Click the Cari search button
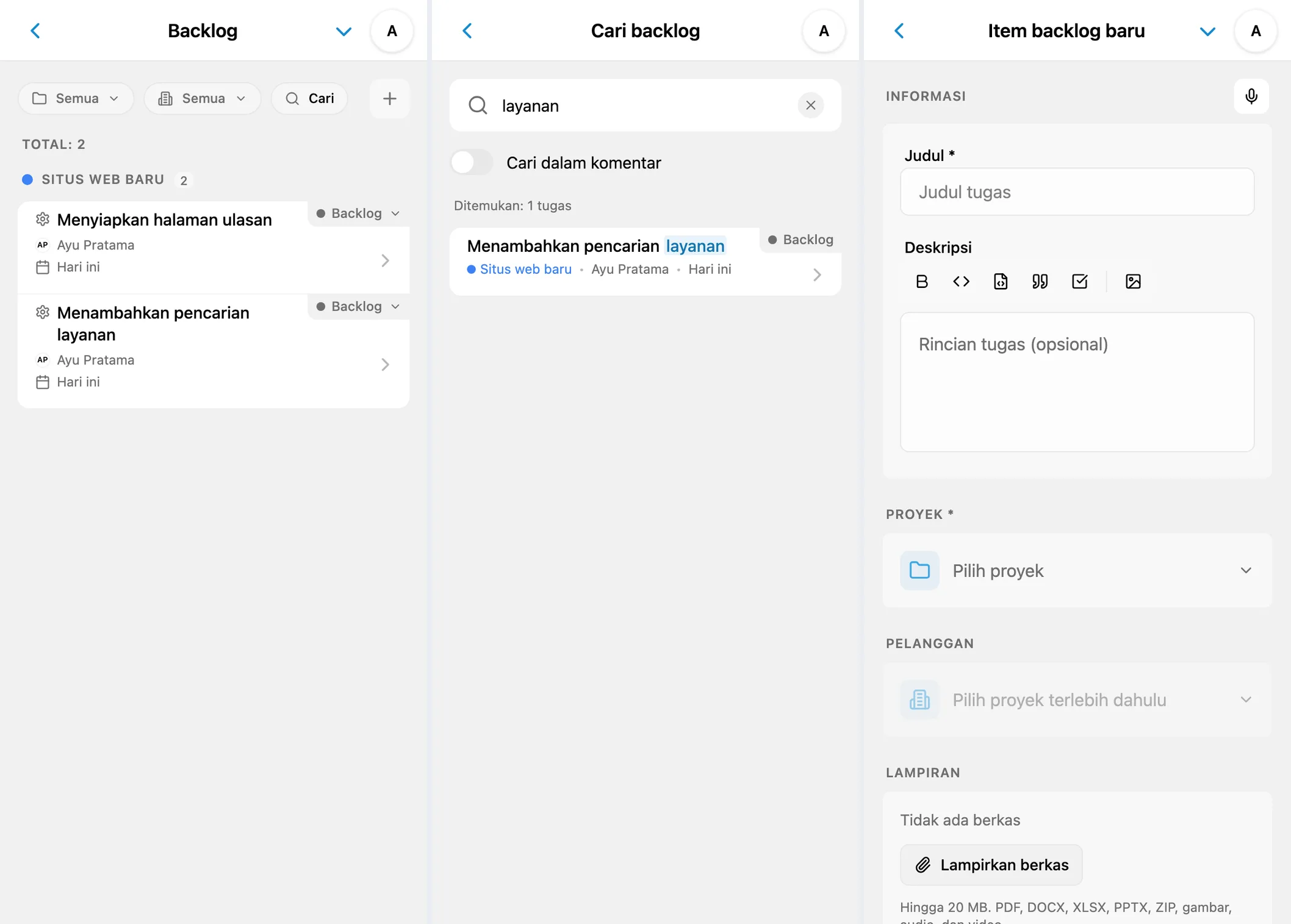 tap(310, 98)
